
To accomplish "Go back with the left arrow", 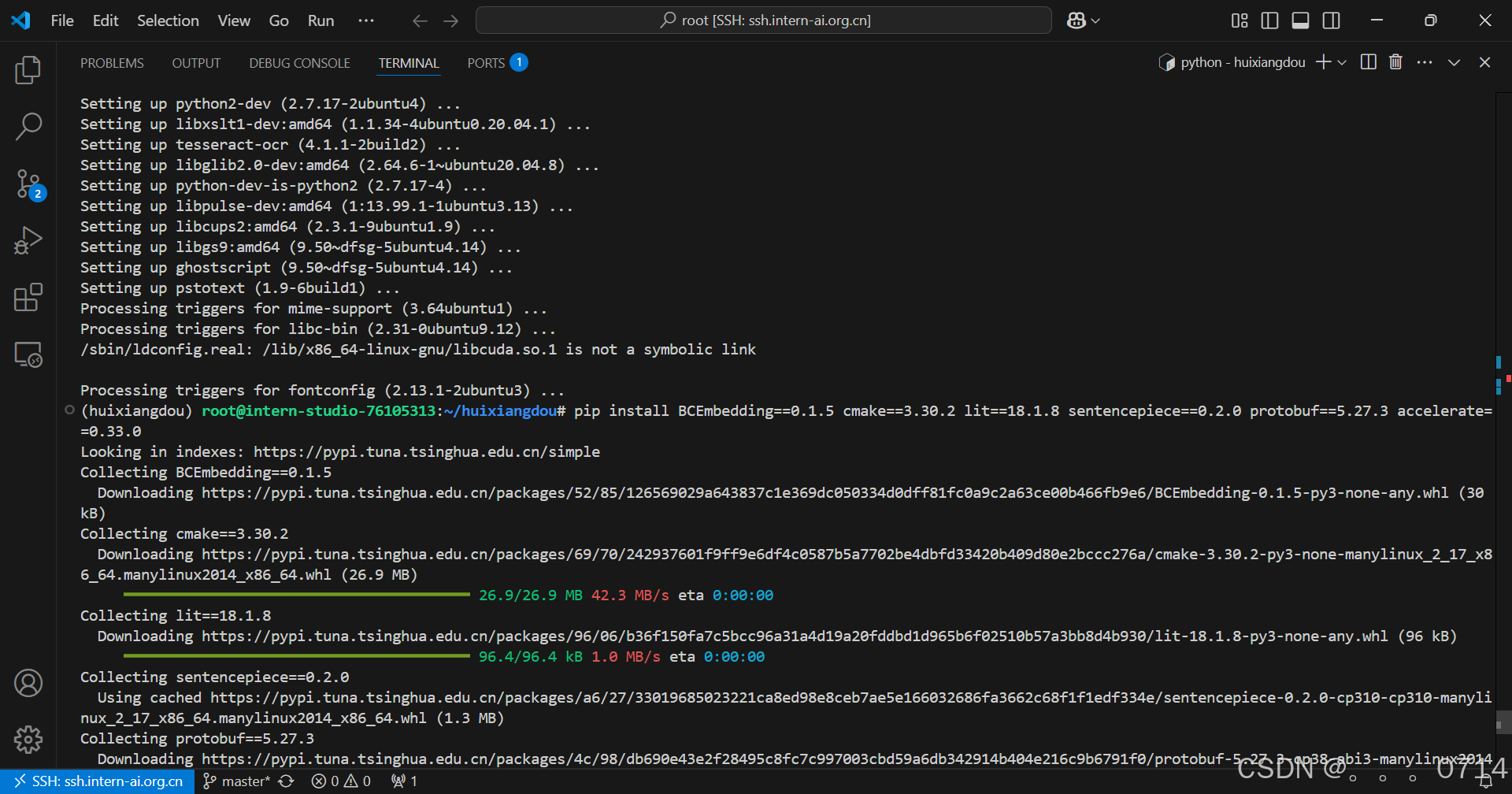I will [420, 20].
